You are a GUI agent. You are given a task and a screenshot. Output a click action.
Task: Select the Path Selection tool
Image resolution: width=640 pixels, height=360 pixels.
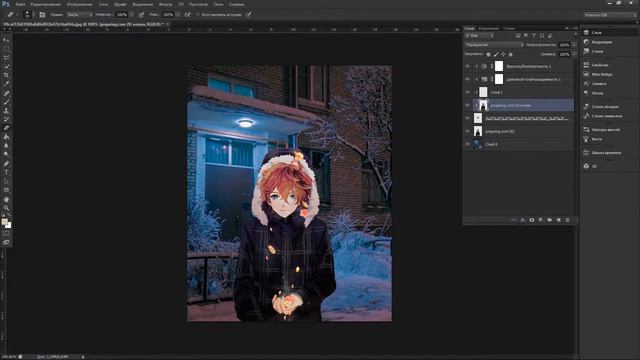(6, 181)
